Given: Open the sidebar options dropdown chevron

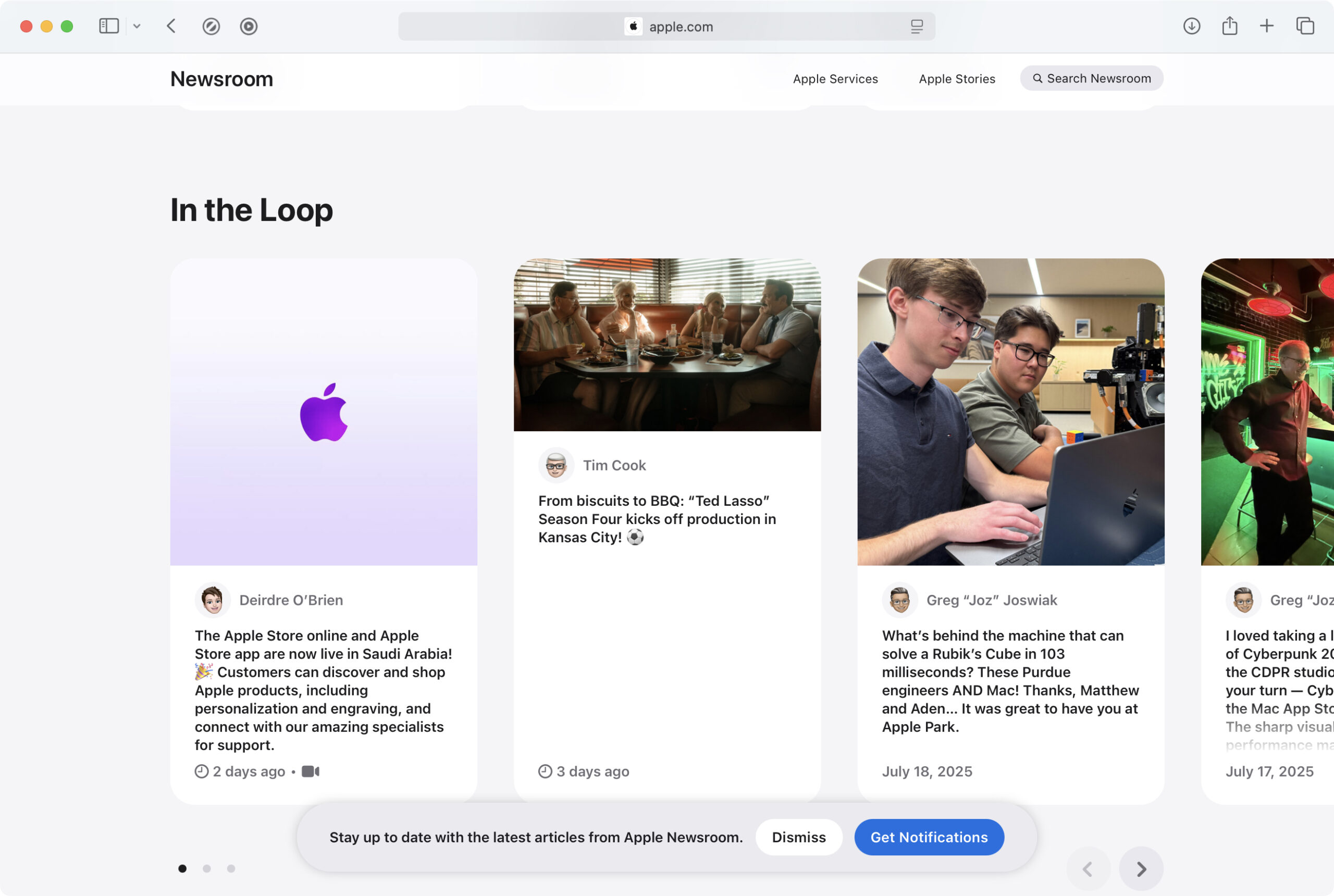Looking at the screenshot, I should pos(137,26).
